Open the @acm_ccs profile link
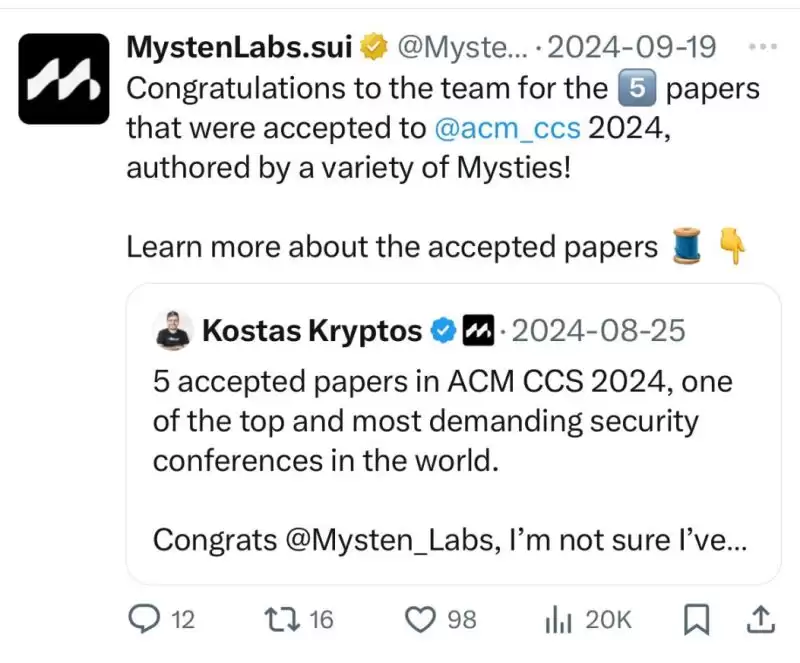 click(509, 127)
